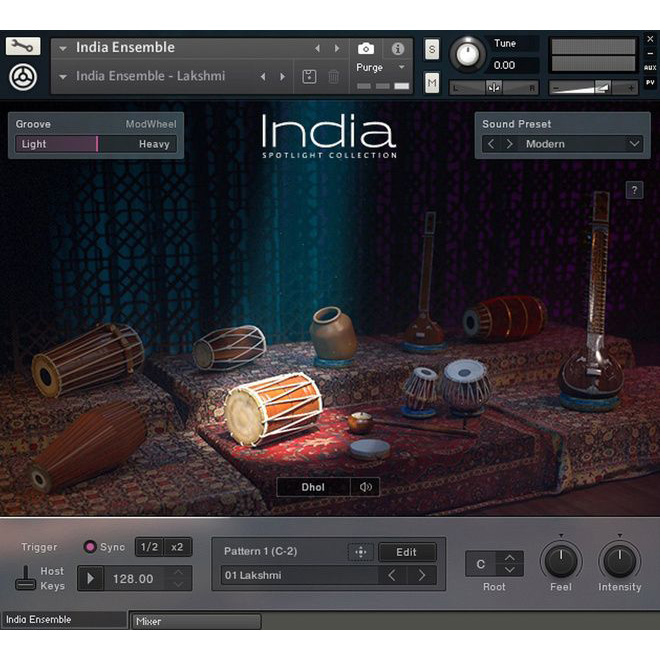Select the tabla drum pair
660x660 pixels.
pos(446,387)
